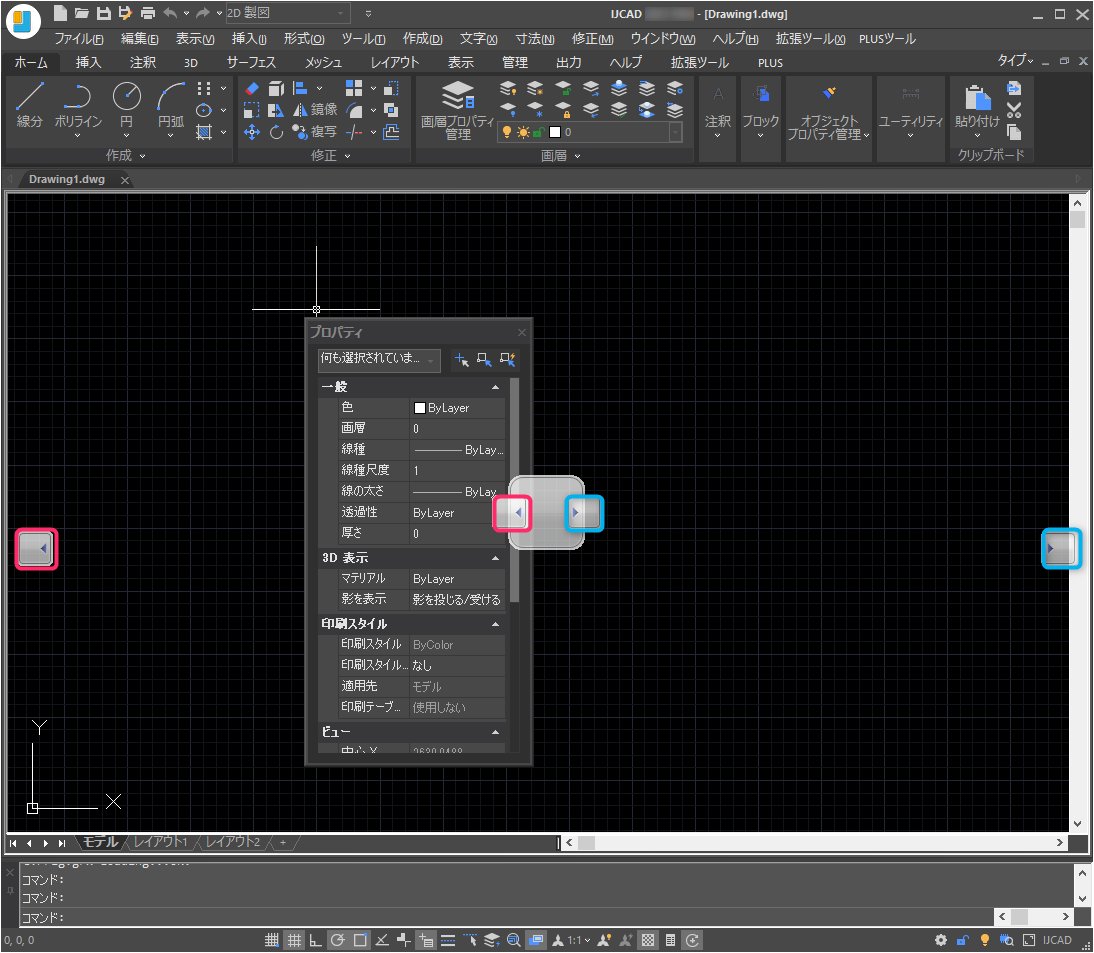The height and width of the screenshot is (953, 1094).
Task: Toggle polar tracking in status bar
Action: point(338,940)
